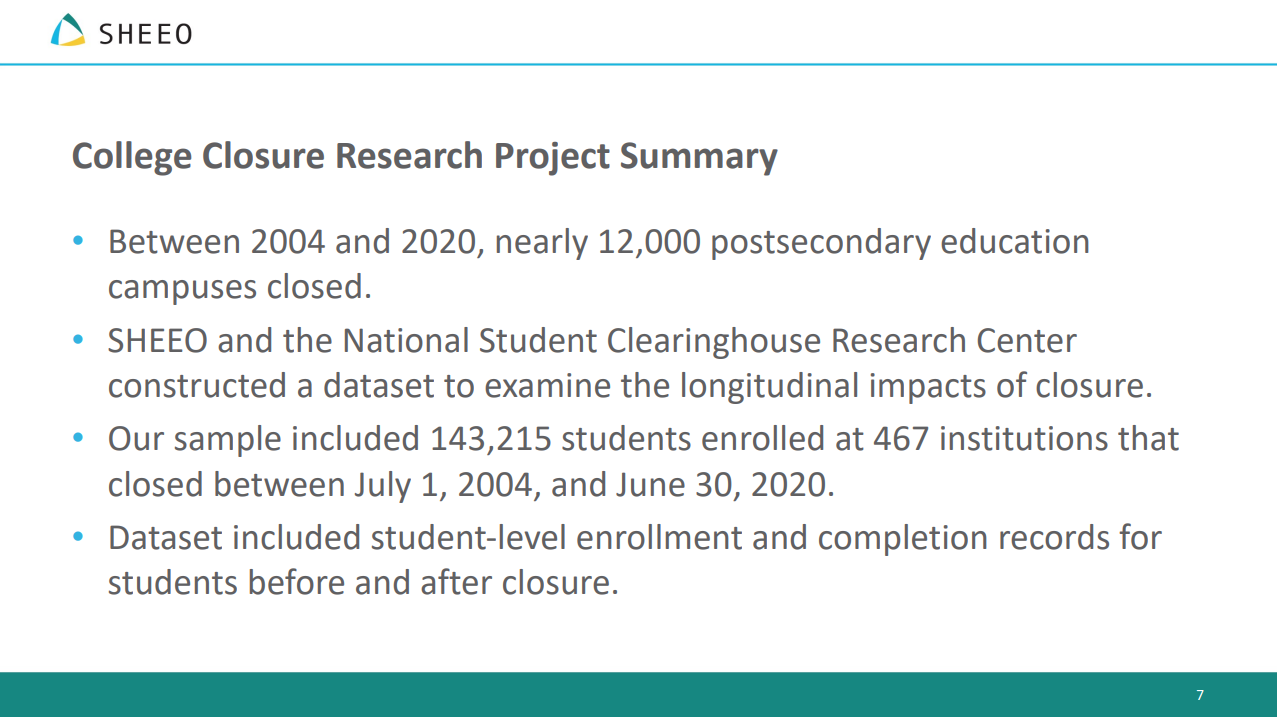The height and width of the screenshot is (717, 1277).
Task: Click the first bullet point marker
Action: pyautogui.click(x=78, y=242)
